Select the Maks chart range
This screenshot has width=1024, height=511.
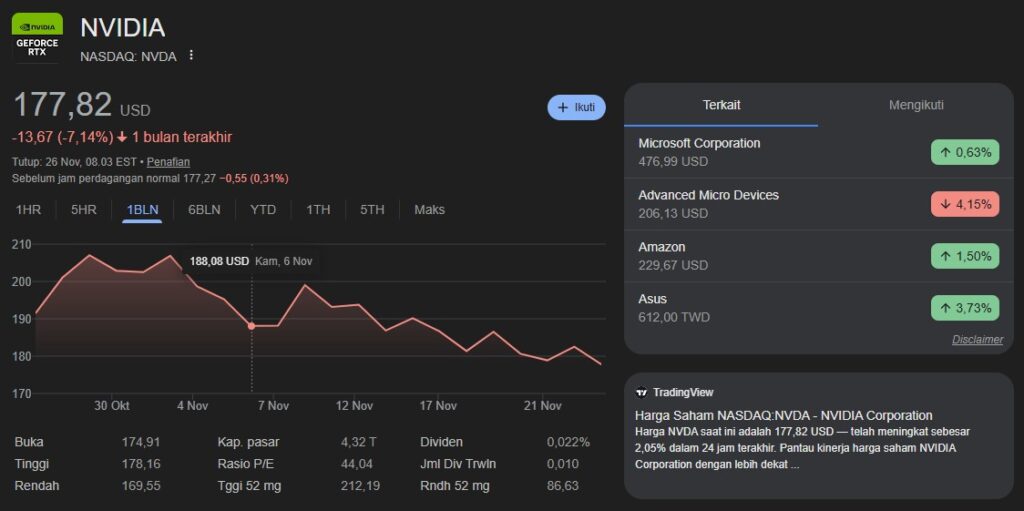(x=429, y=210)
